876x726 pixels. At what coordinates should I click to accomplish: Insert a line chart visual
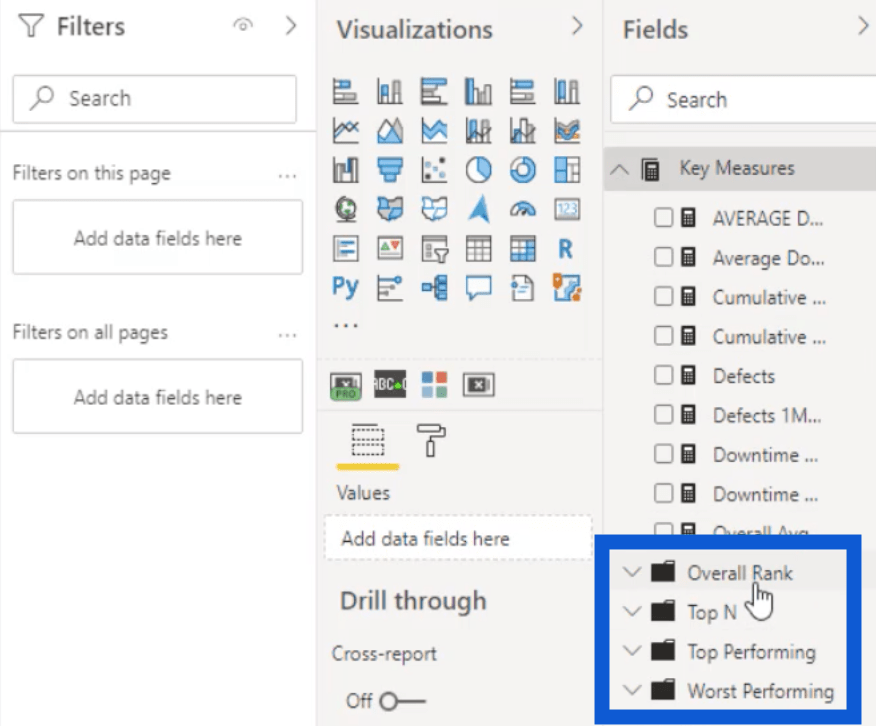point(345,131)
